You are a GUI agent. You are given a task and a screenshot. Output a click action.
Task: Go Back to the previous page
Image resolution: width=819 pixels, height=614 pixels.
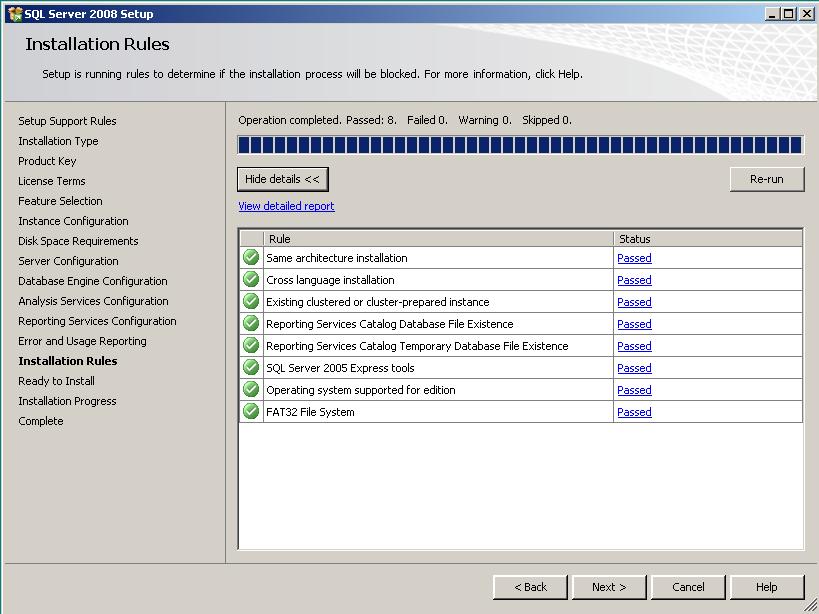[x=530, y=587]
